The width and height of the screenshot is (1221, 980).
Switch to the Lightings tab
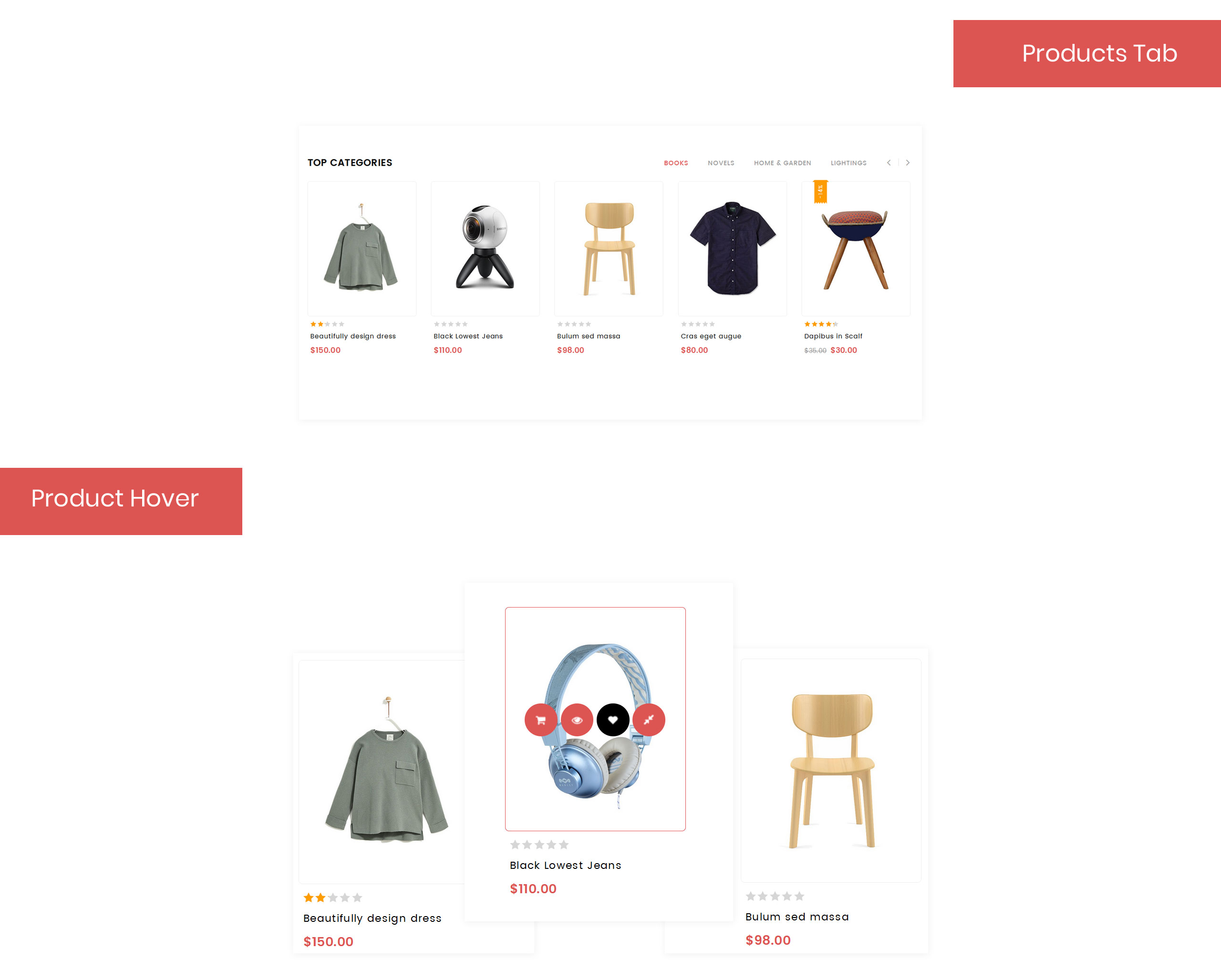pyautogui.click(x=848, y=163)
